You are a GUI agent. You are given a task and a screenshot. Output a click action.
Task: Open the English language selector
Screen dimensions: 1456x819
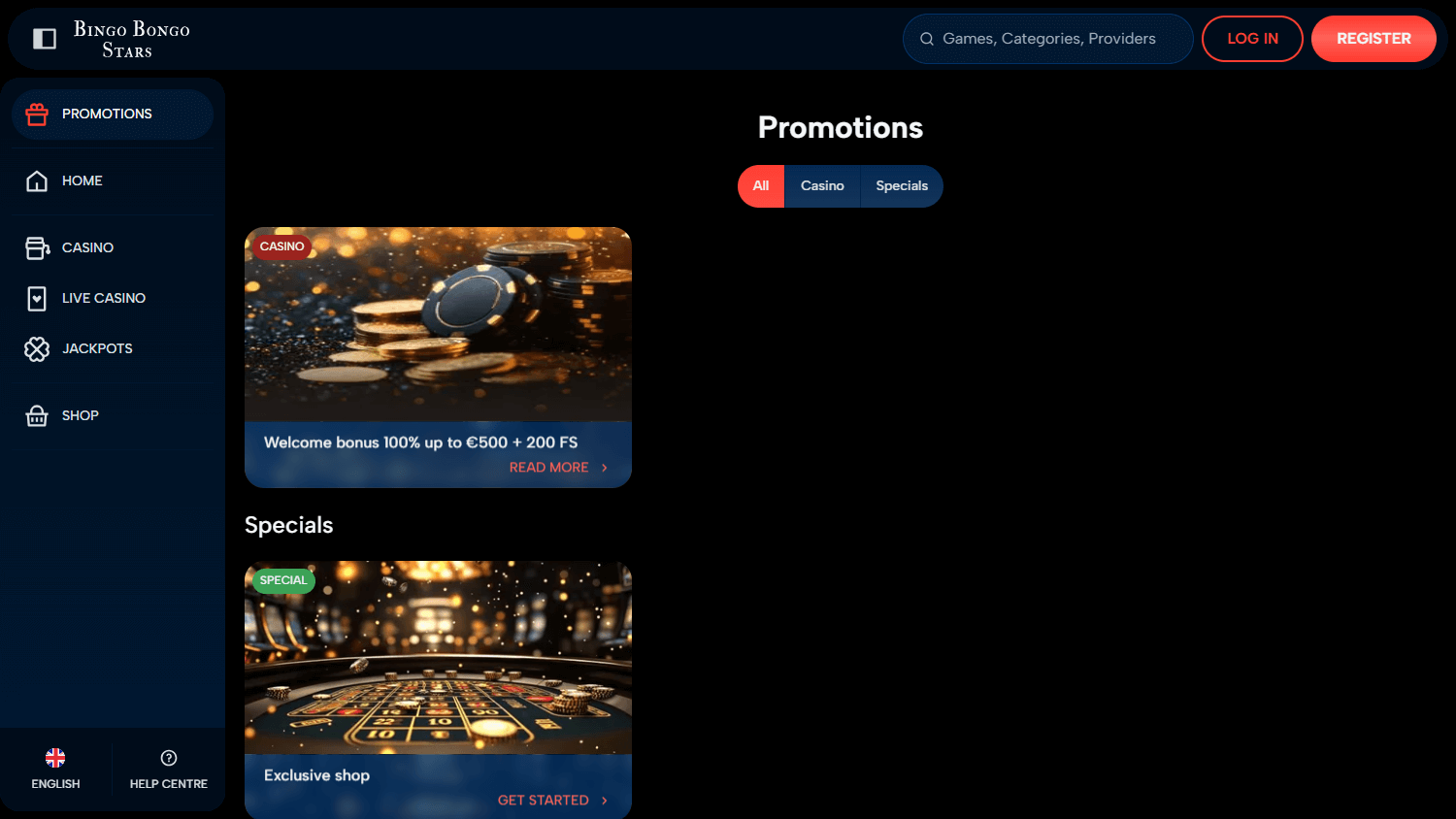55,769
